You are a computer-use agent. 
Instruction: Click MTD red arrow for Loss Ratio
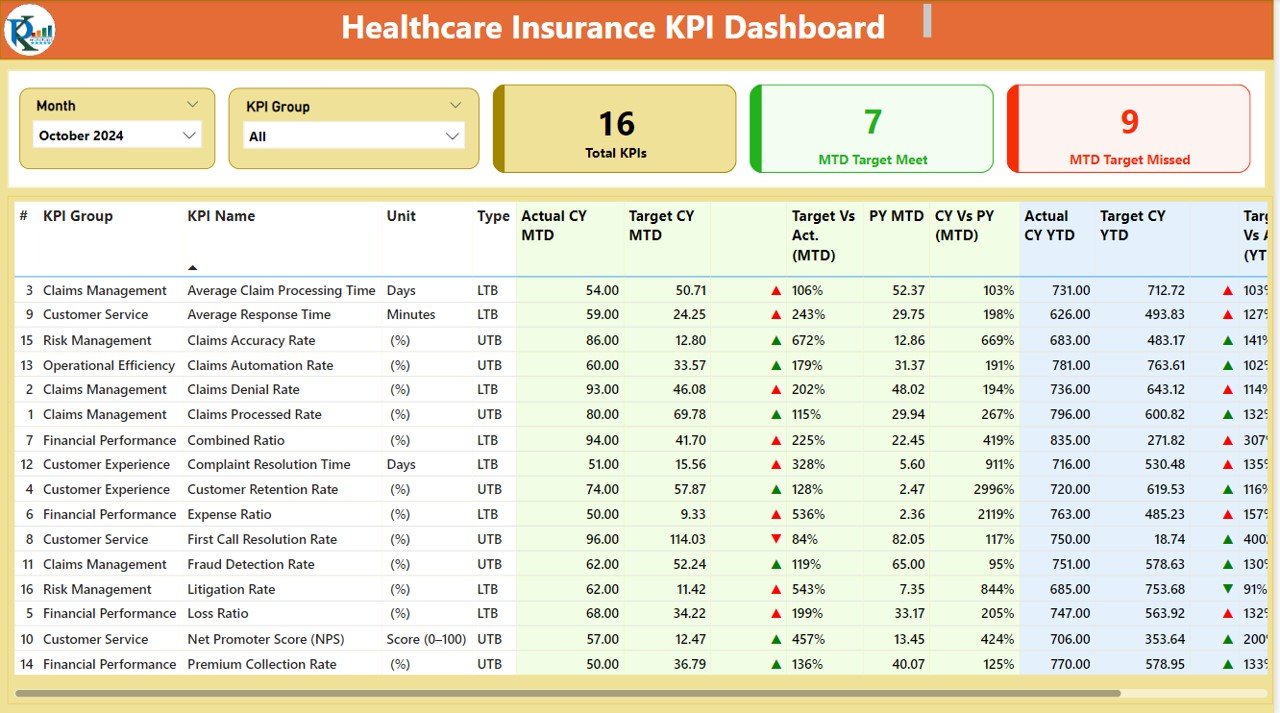776,614
